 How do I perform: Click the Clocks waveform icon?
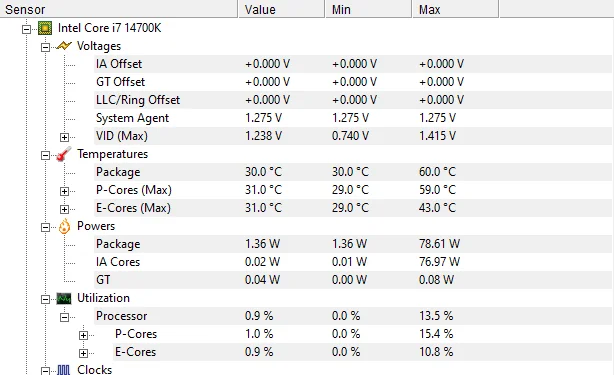(x=64, y=370)
